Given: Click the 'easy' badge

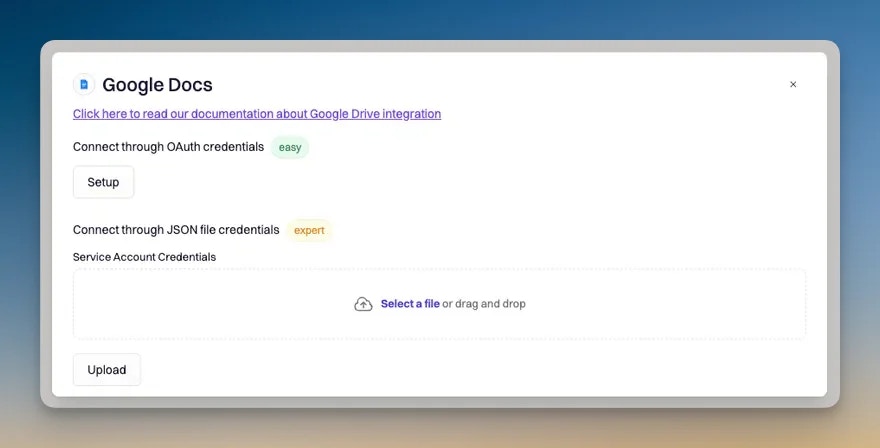Looking at the screenshot, I should (x=290, y=147).
